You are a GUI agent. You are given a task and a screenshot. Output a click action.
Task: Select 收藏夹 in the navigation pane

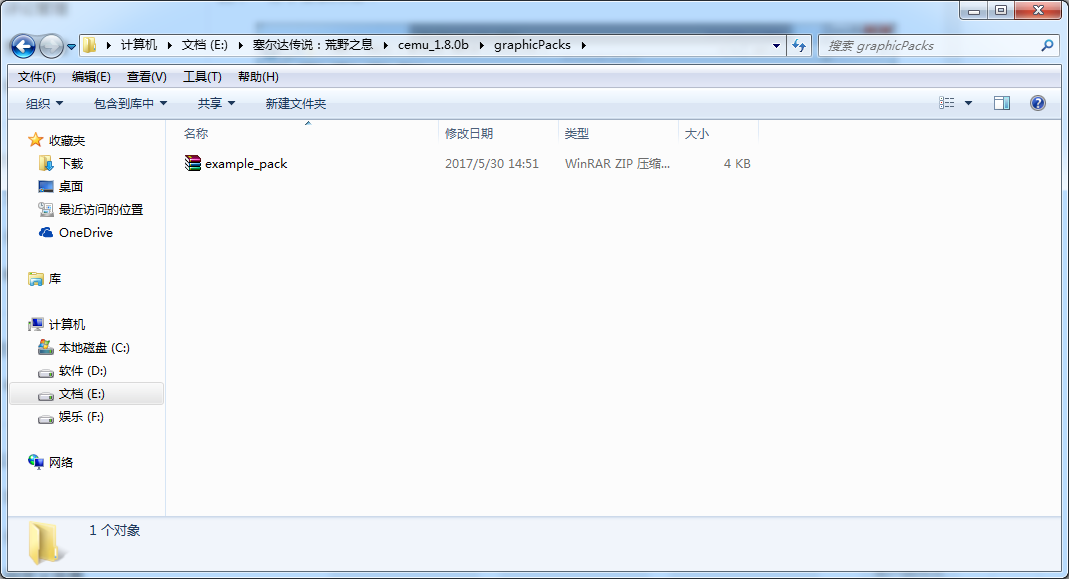tap(67, 140)
